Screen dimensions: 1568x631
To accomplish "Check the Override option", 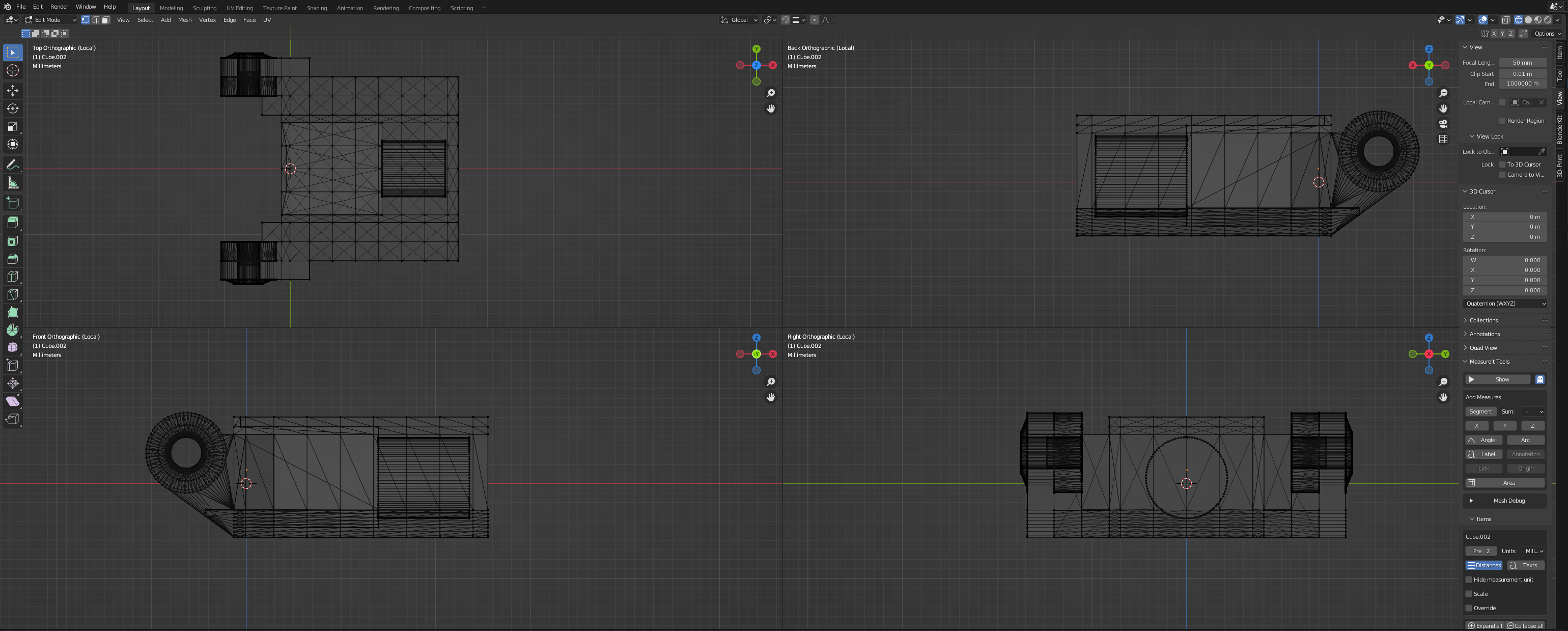I will pyautogui.click(x=1469, y=608).
